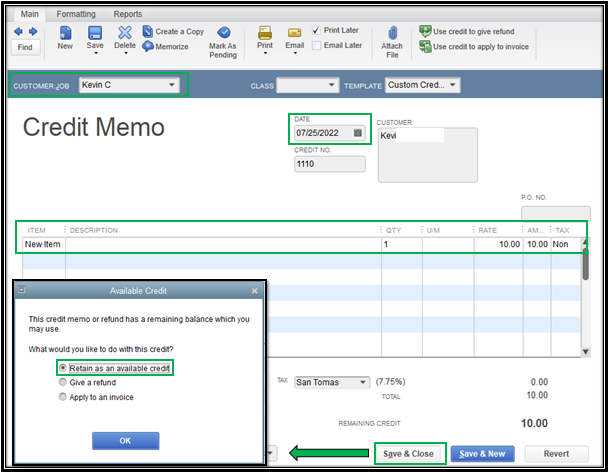The image size is (609, 472).
Task: Toggle the Print Later checkbox
Action: pos(316,30)
